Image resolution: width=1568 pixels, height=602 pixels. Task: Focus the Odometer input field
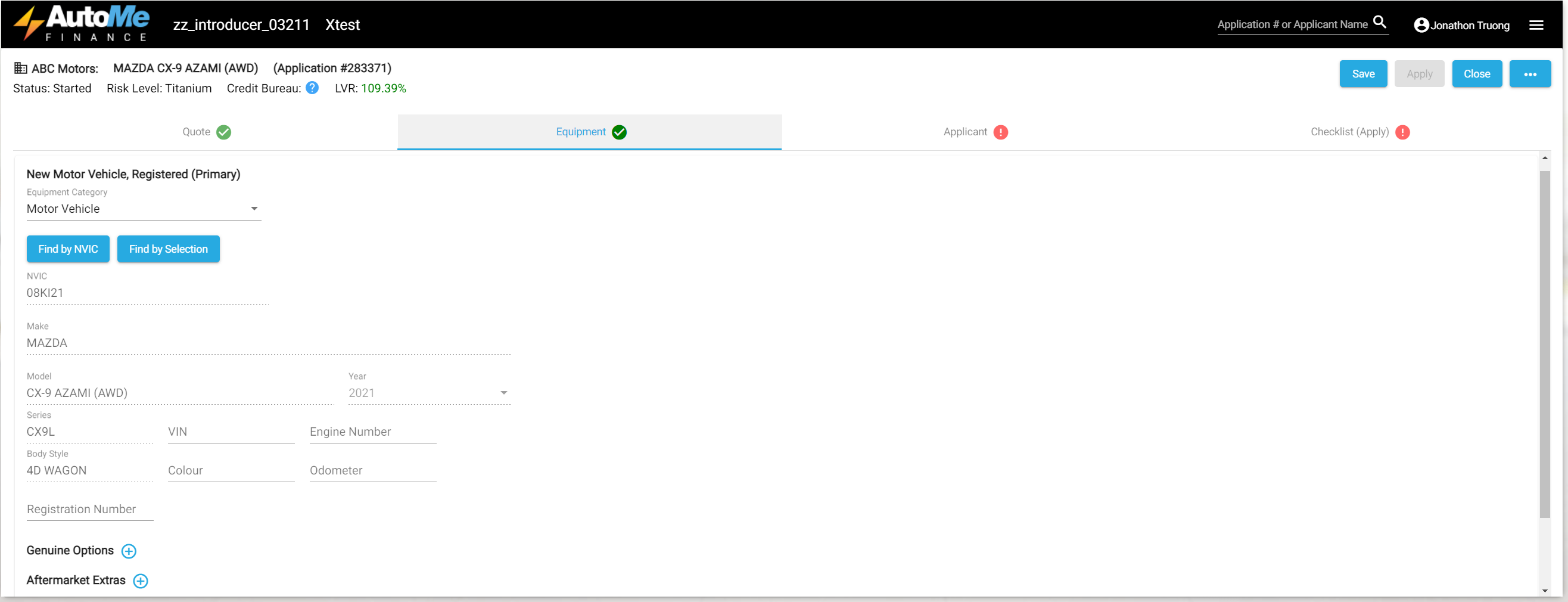372,470
